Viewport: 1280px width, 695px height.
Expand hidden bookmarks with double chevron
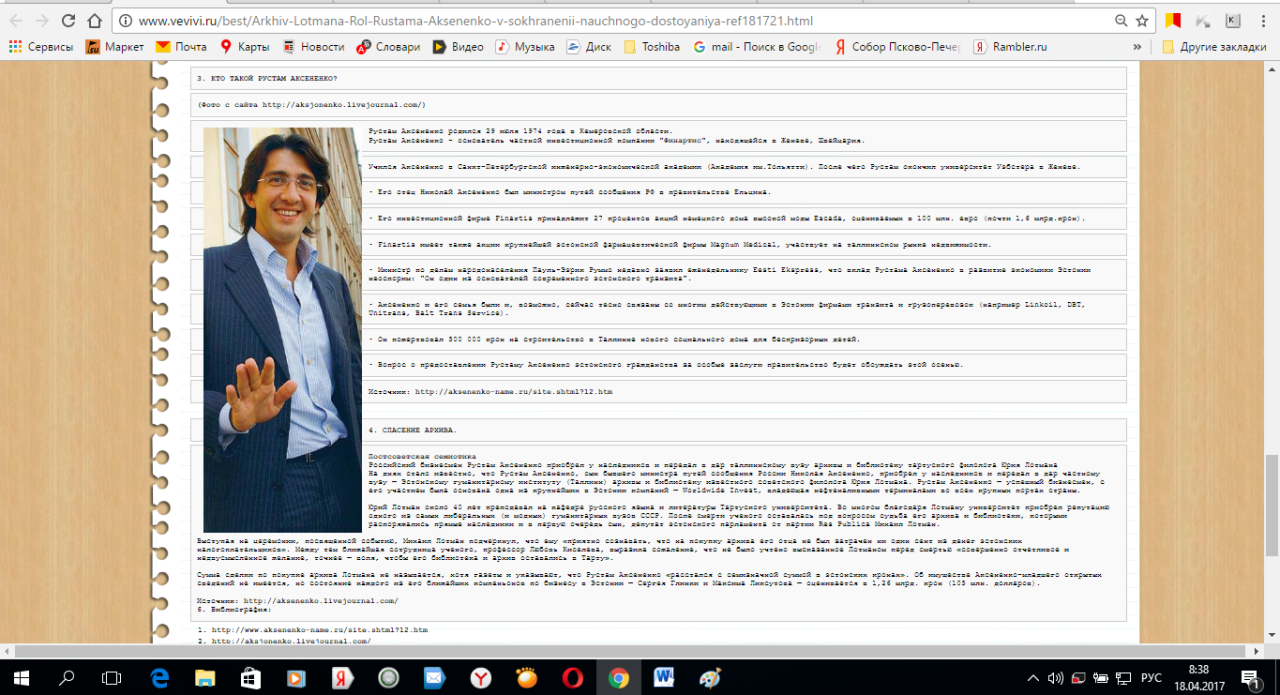(x=1138, y=46)
